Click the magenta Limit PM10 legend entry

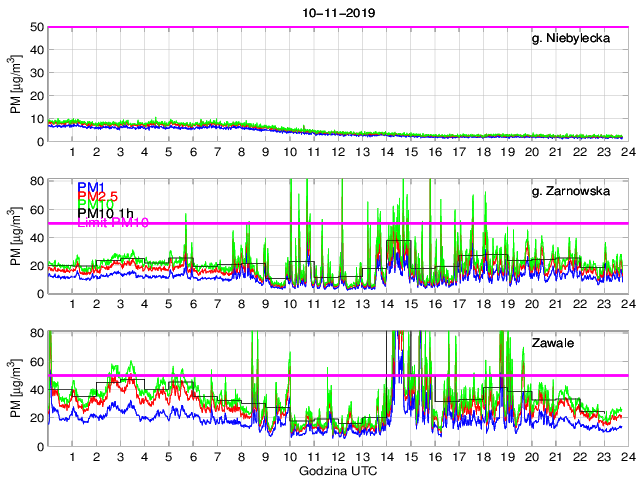click(113, 223)
